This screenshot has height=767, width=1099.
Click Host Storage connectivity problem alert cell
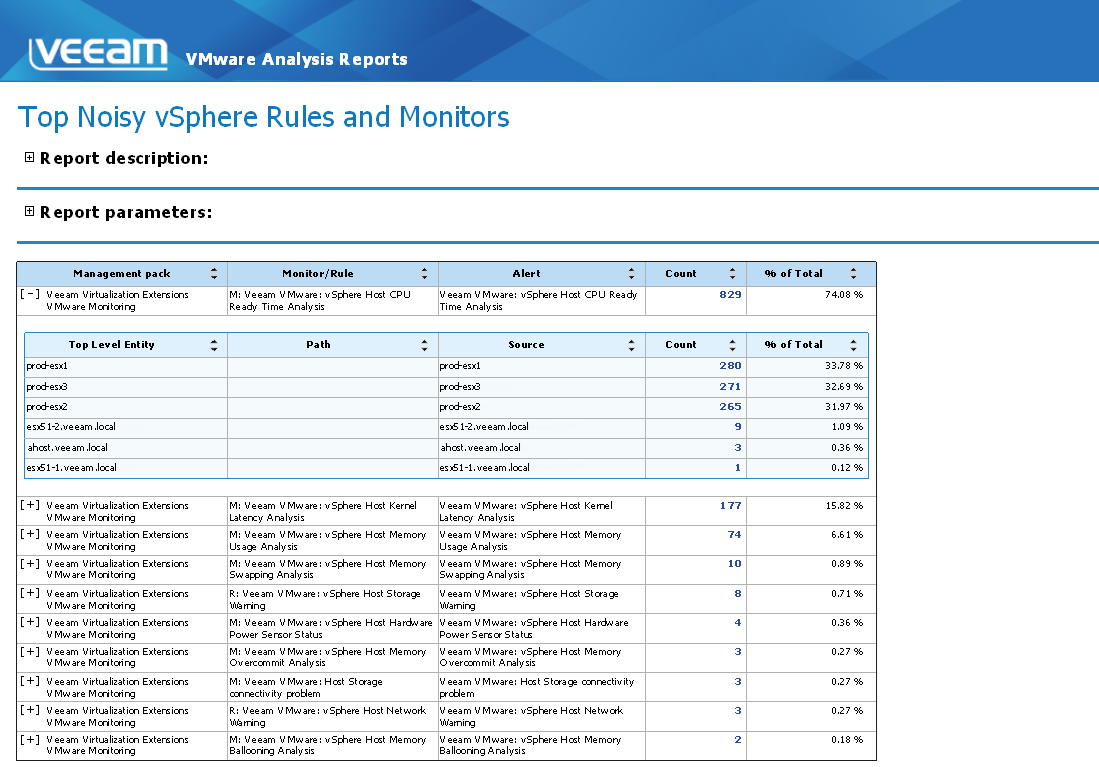[x=541, y=687]
